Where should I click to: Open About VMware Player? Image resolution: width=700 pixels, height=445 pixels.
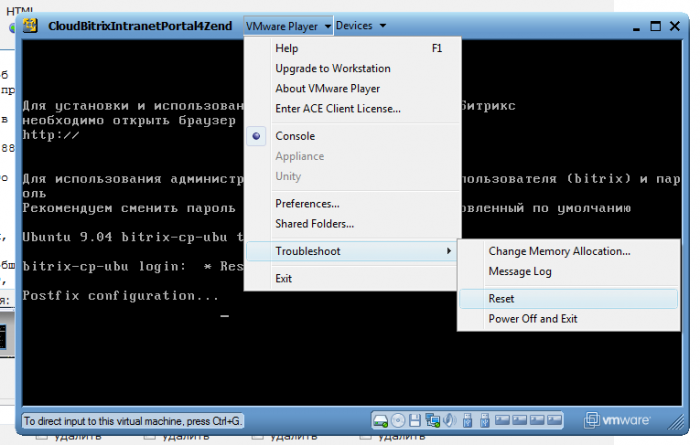tap(353, 88)
